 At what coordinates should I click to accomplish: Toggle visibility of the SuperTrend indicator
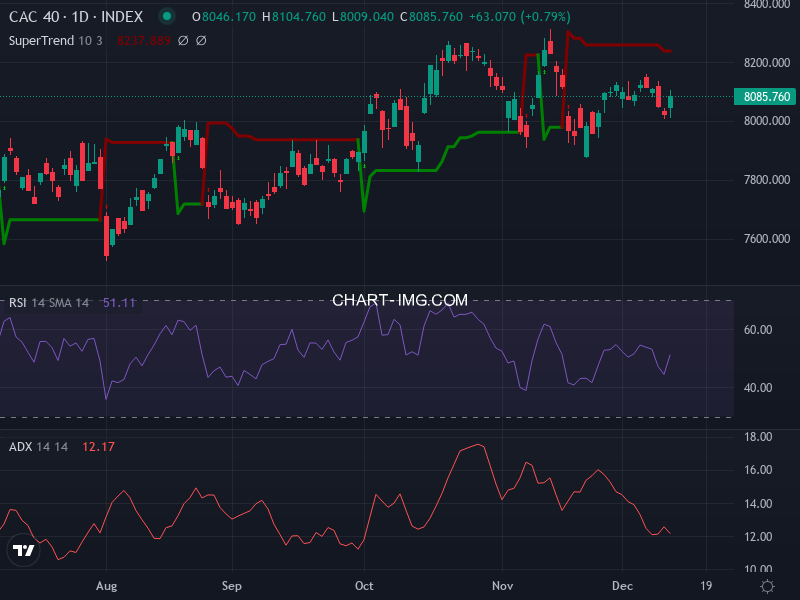tap(183, 41)
